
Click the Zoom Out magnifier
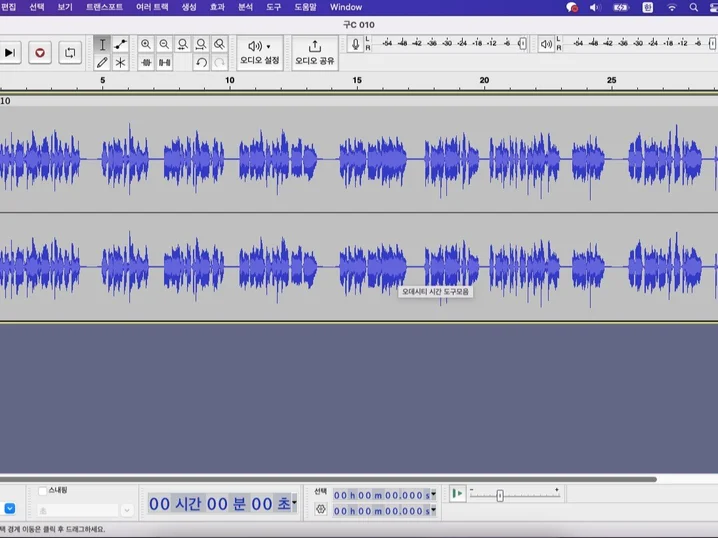click(x=164, y=45)
